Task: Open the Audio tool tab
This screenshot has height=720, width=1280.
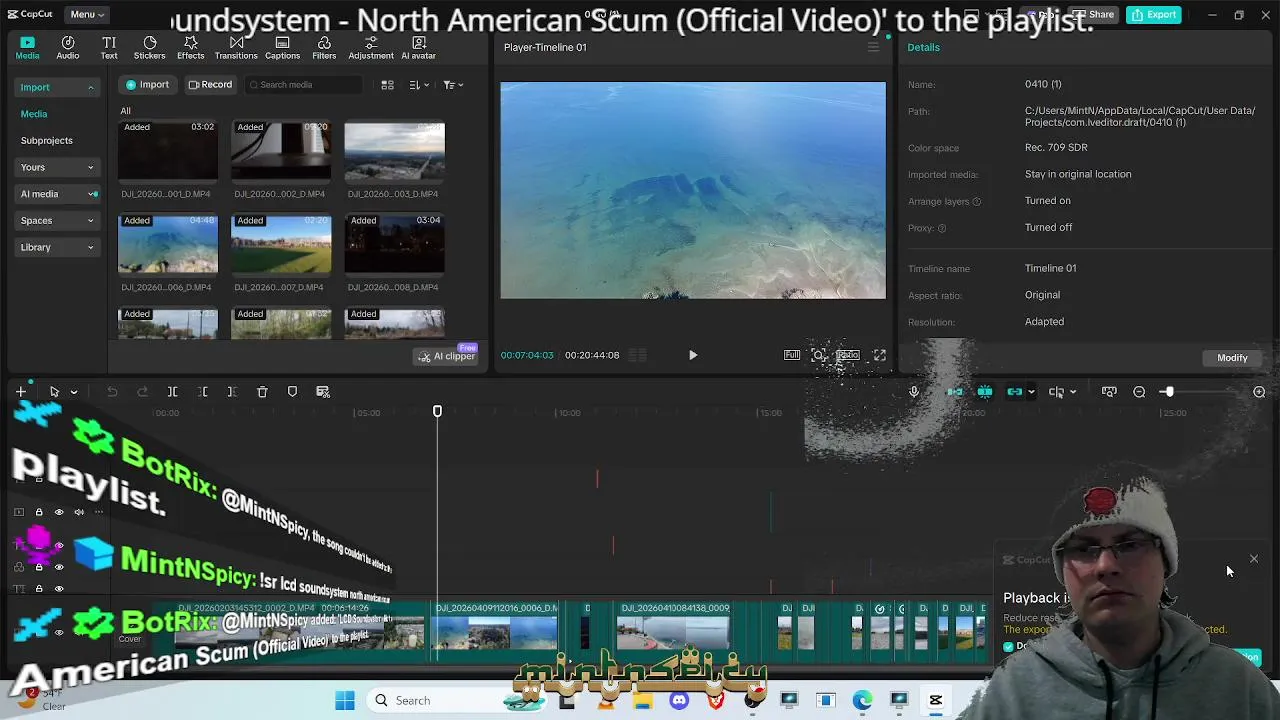Action: click(68, 48)
